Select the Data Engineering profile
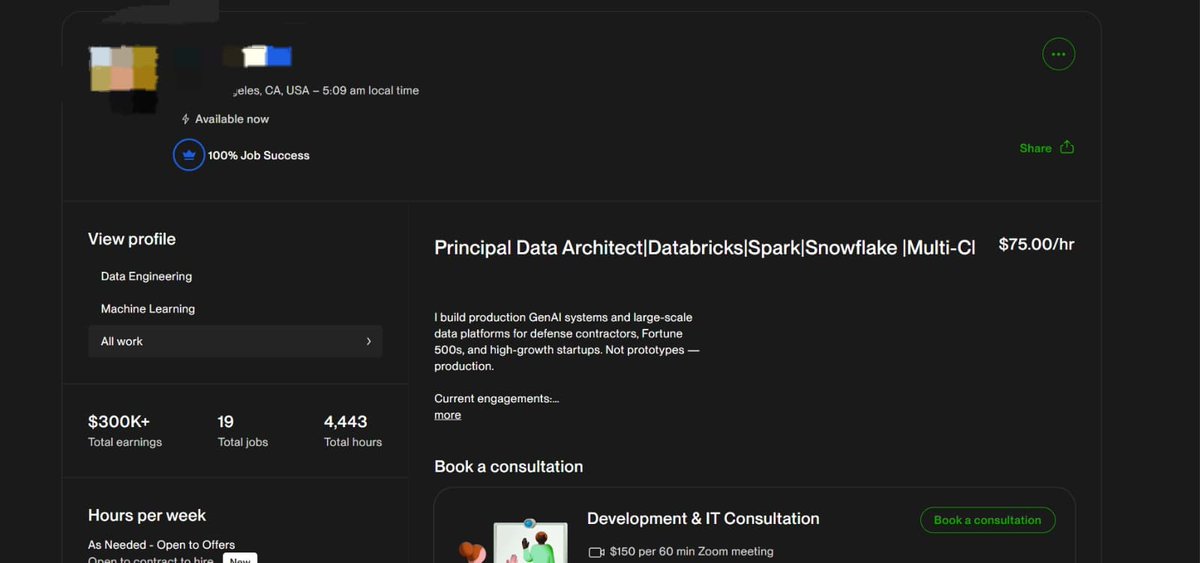 146,276
